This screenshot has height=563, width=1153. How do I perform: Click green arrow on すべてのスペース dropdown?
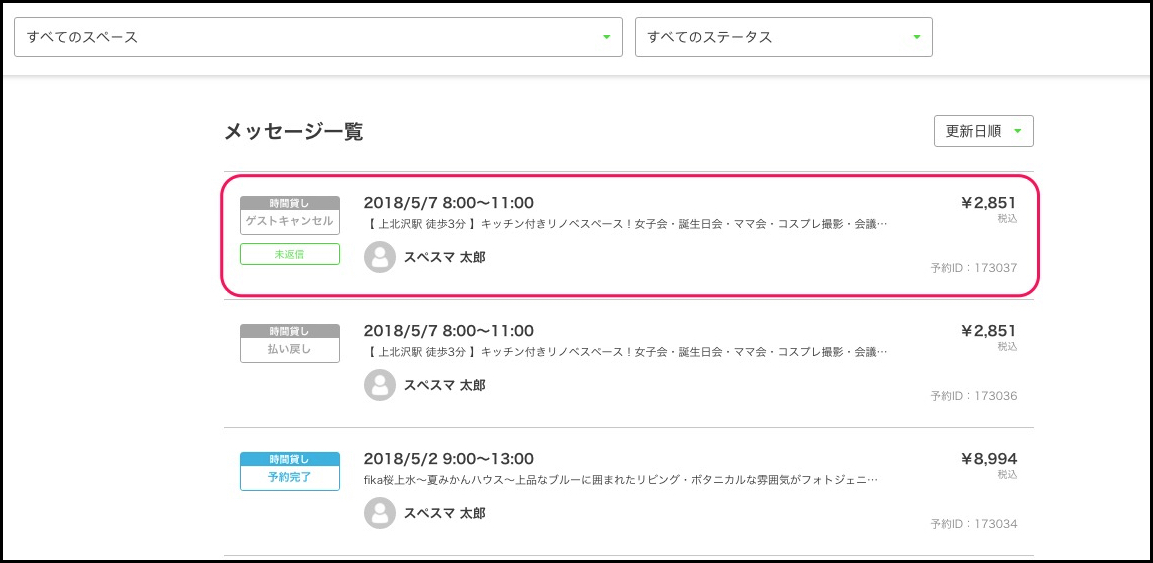[606, 37]
